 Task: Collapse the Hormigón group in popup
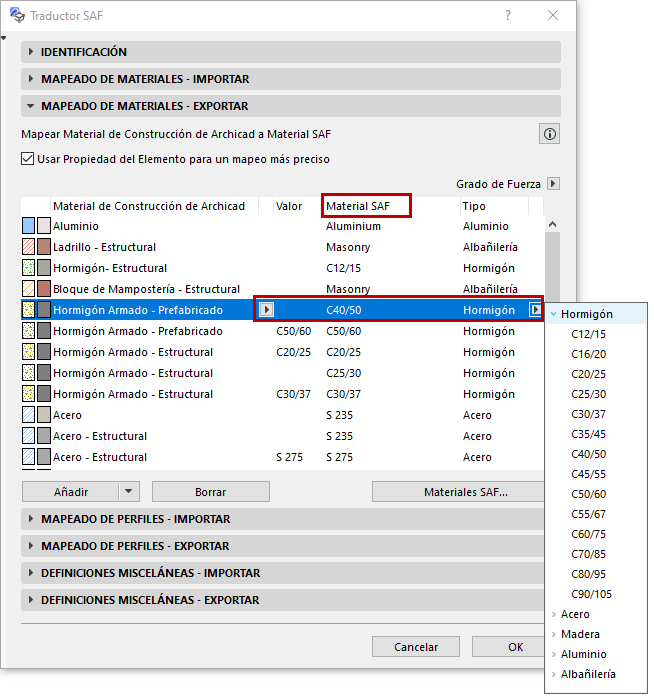(x=553, y=314)
